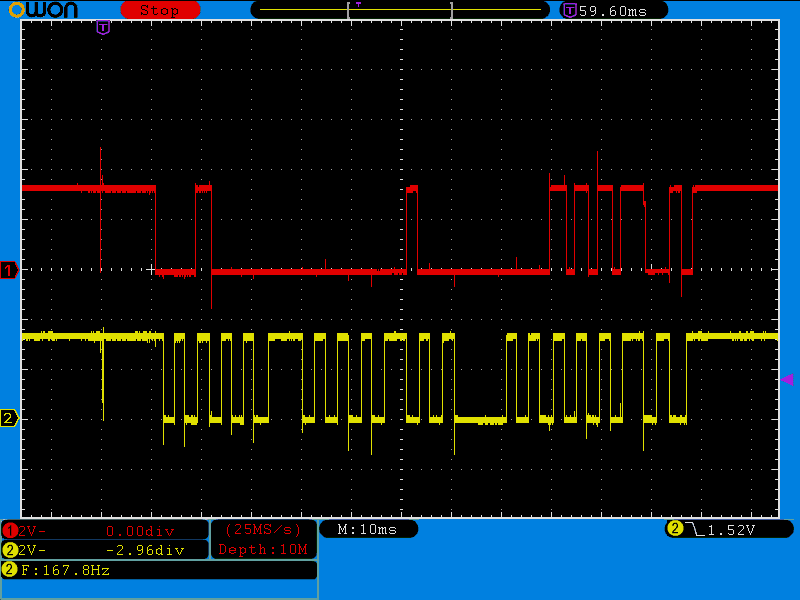This screenshot has height=600, width=800.
Task: Open the M:10ms timebase setting
Action: [x=367, y=529]
